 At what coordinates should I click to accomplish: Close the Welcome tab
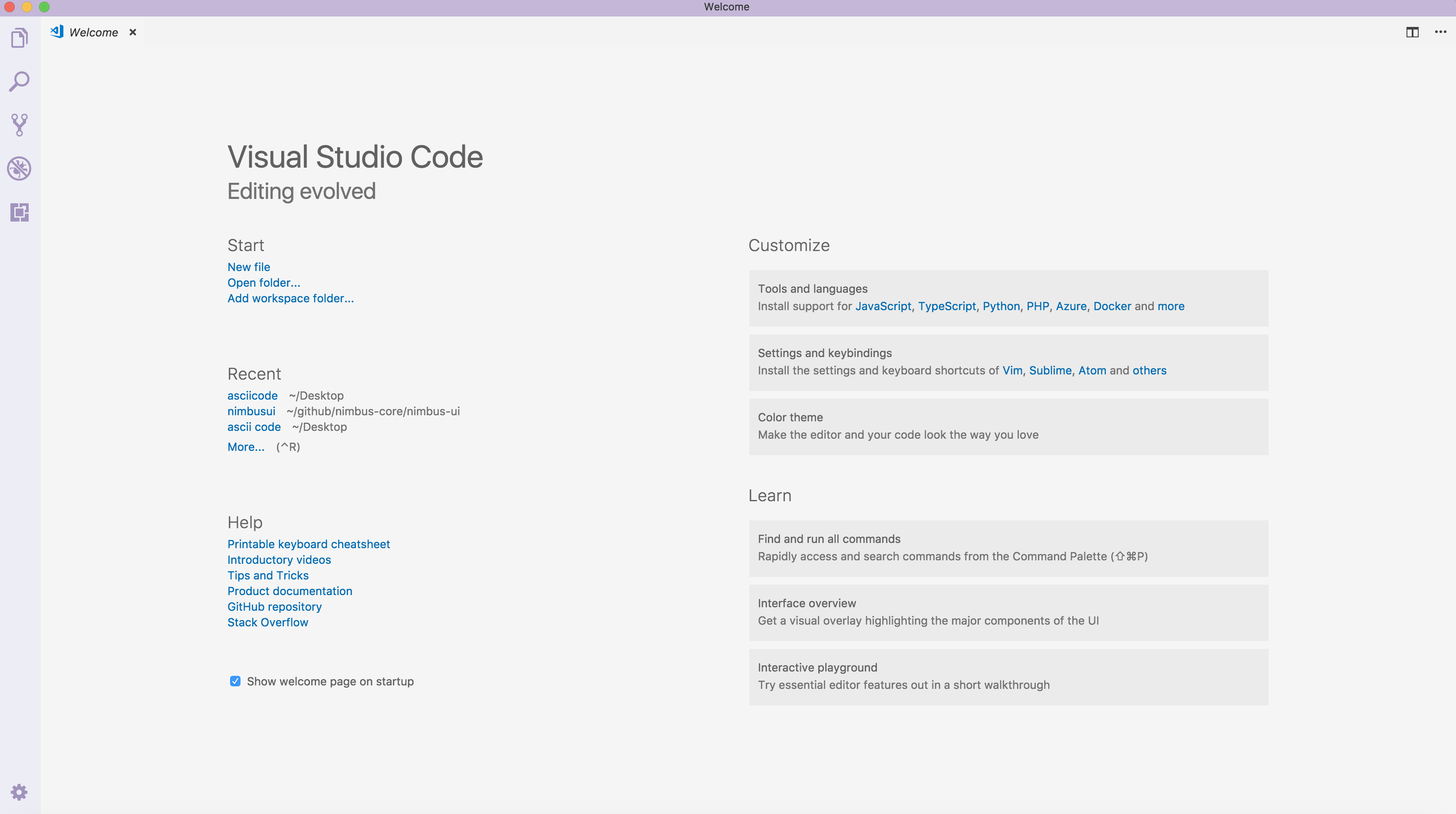[x=133, y=32]
